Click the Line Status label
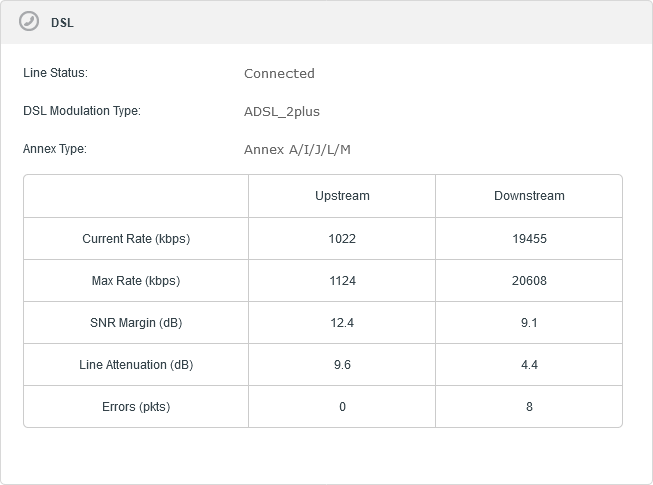The image size is (653, 485). point(55,73)
